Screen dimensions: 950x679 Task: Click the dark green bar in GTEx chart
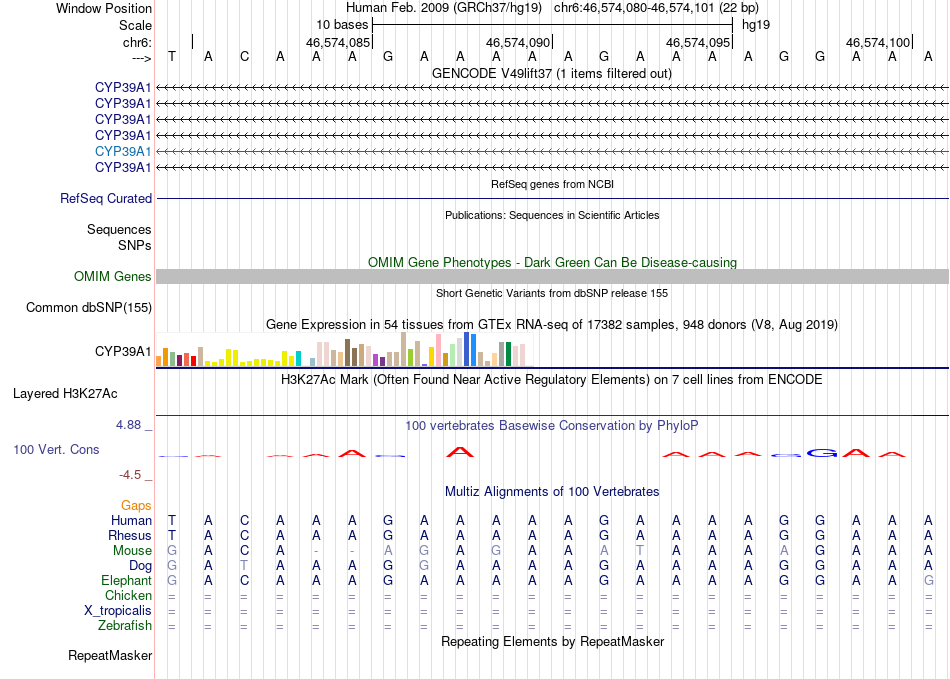[x=508, y=354]
